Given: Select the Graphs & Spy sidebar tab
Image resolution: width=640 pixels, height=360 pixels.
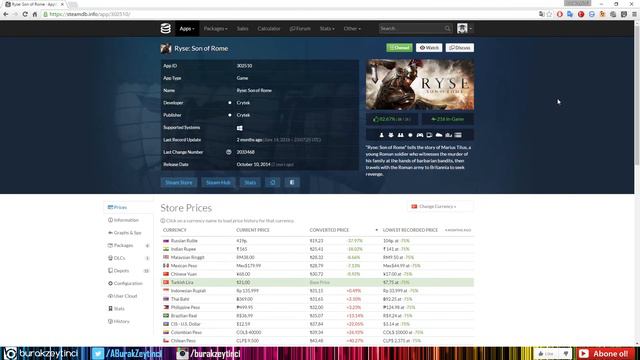Looking at the screenshot, I should pyautogui.click(x=128, y=233).
